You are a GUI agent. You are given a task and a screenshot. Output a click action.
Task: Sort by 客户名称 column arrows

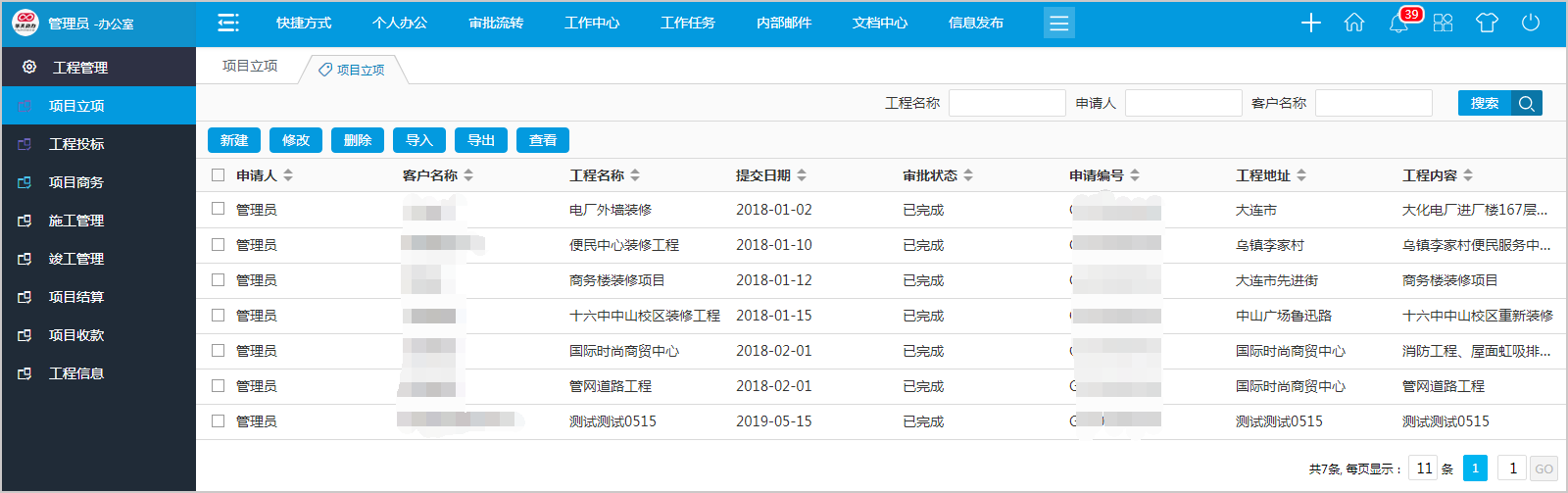click(468, 175)
